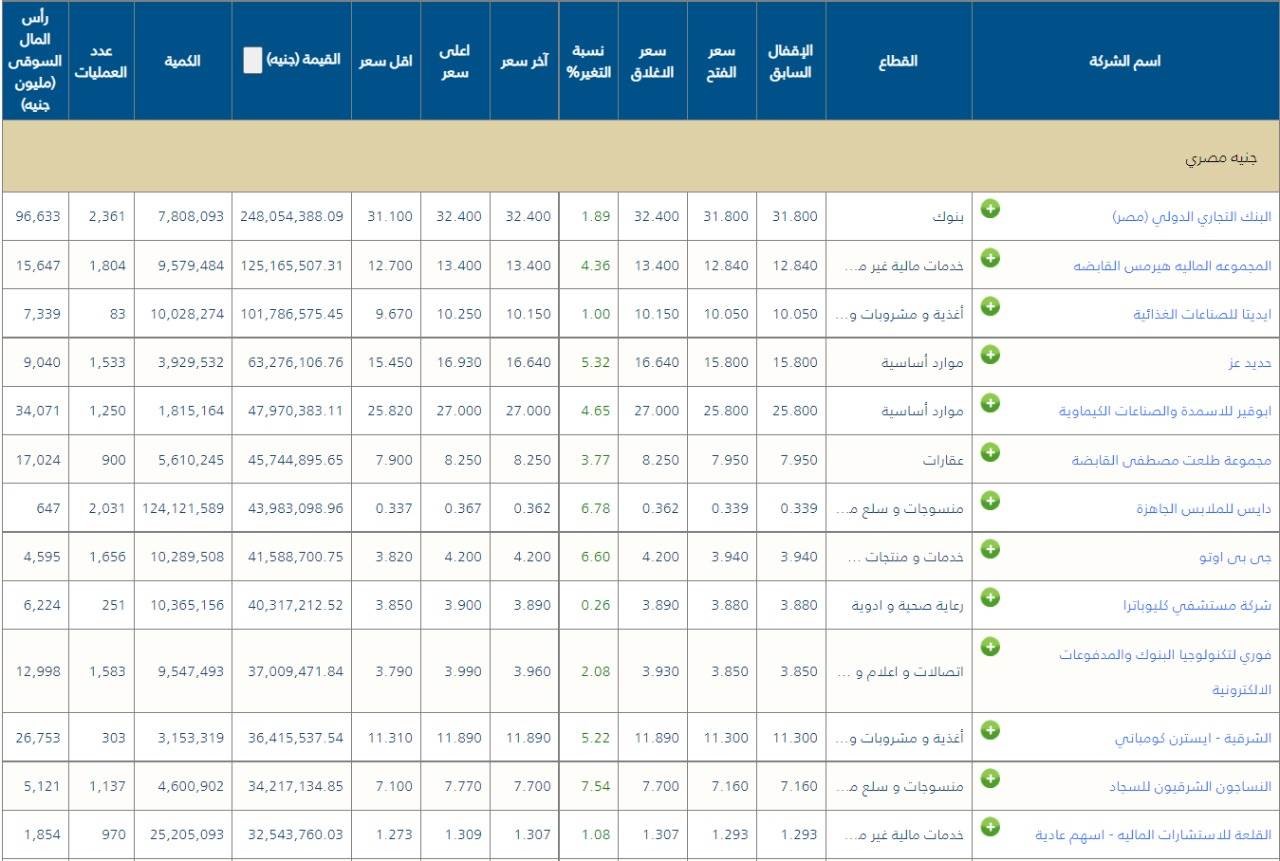Sort by سعر الفتح column header
This screenshot has width=1280, height=861.
(x=722, y=61)
